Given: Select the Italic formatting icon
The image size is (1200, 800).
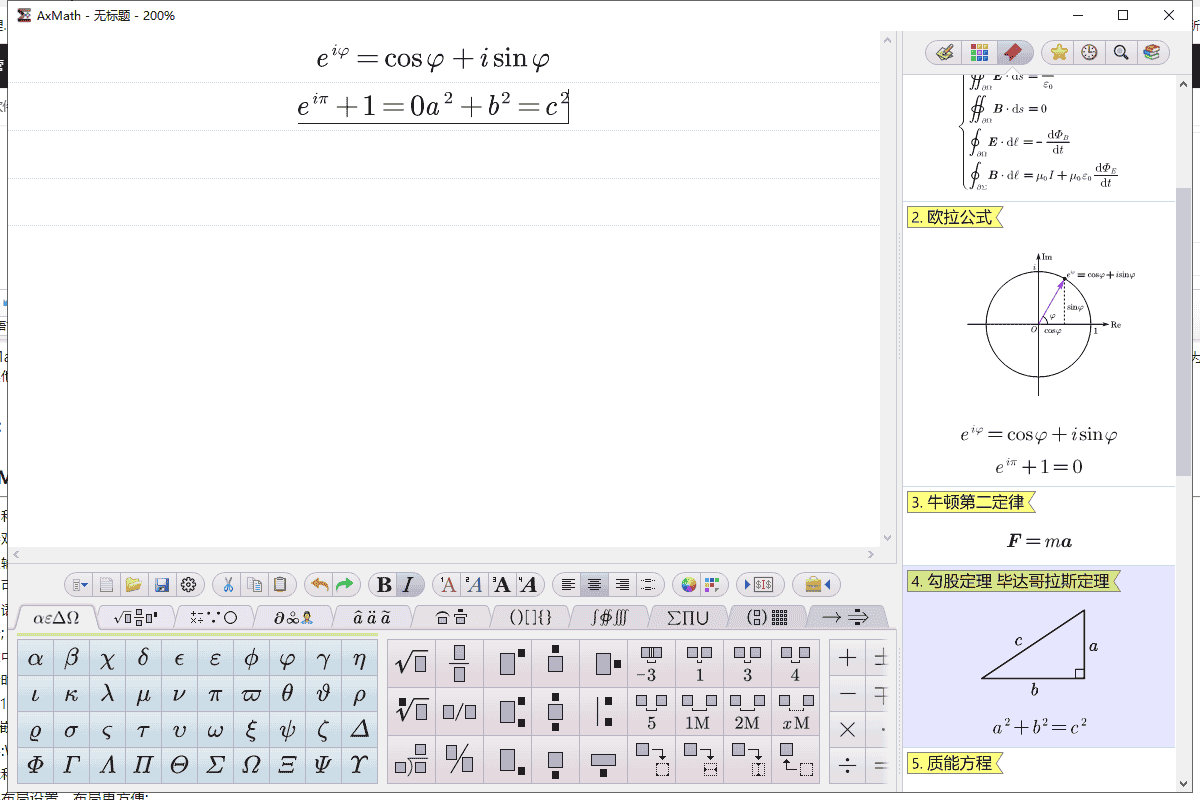Looking at the screenshot, I should click(407, 585).
